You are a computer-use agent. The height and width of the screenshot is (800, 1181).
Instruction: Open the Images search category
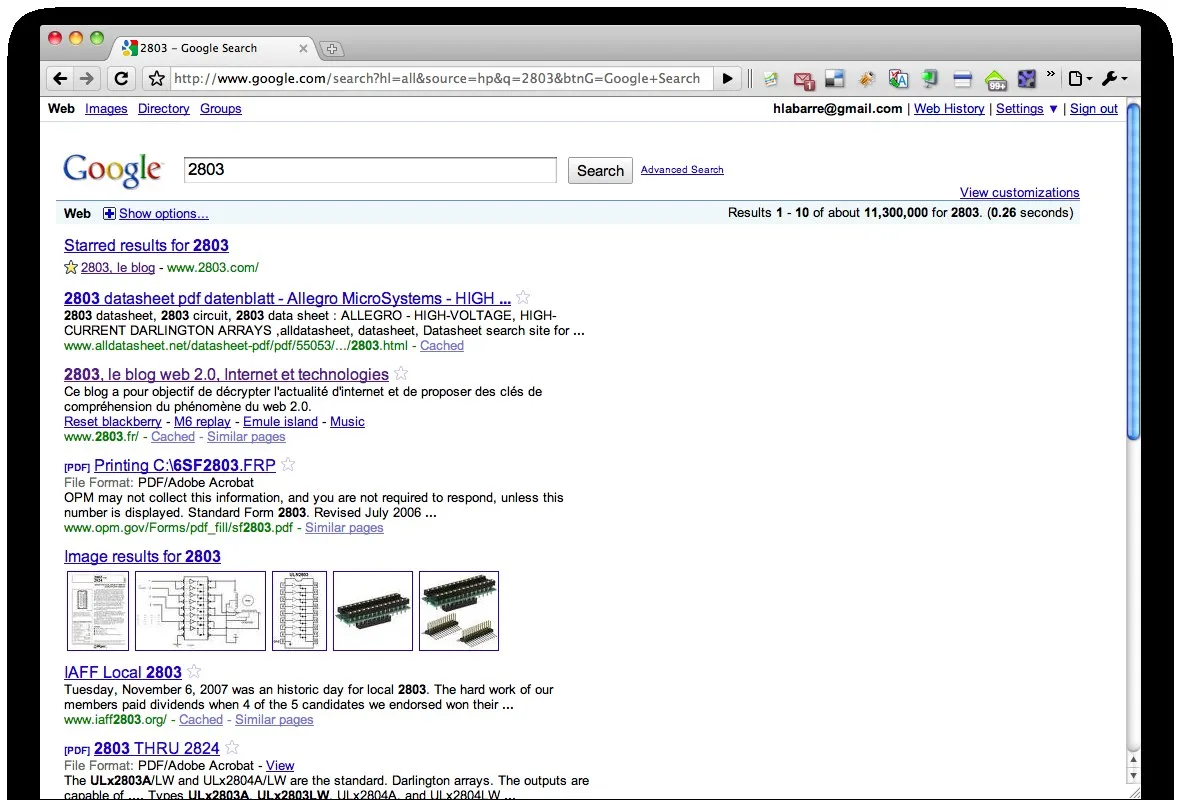click(106, 108)
